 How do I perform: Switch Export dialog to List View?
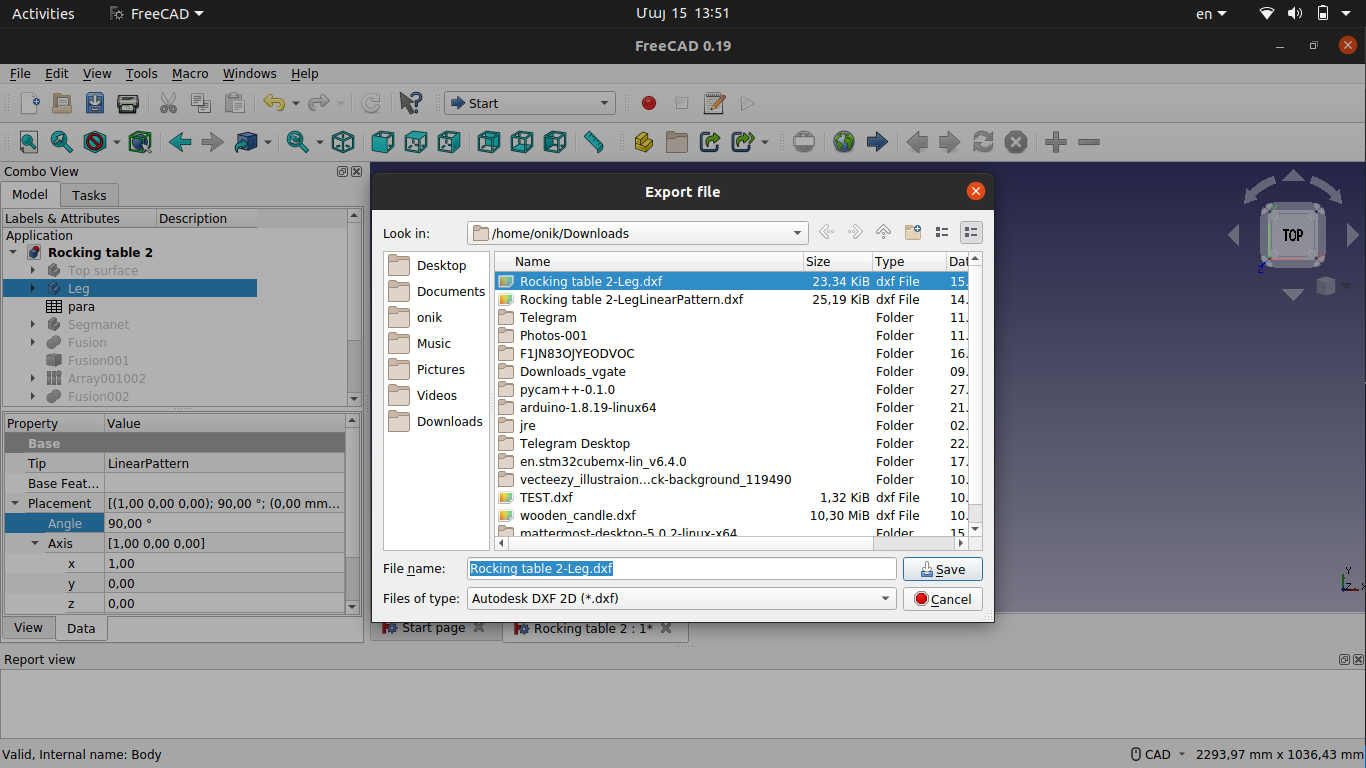[941, 232]
